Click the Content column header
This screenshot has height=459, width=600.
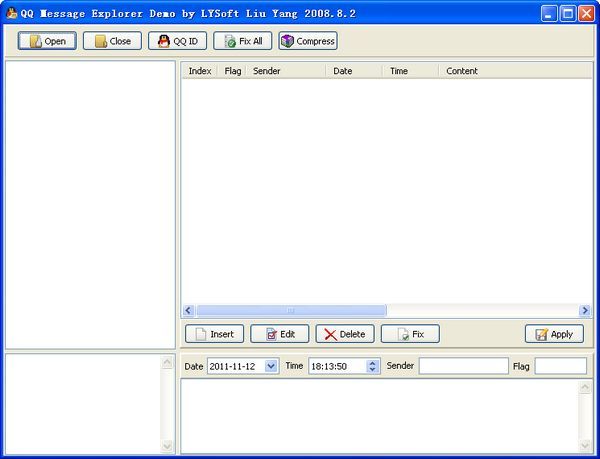pyautogui.click(x=515, y=71)
